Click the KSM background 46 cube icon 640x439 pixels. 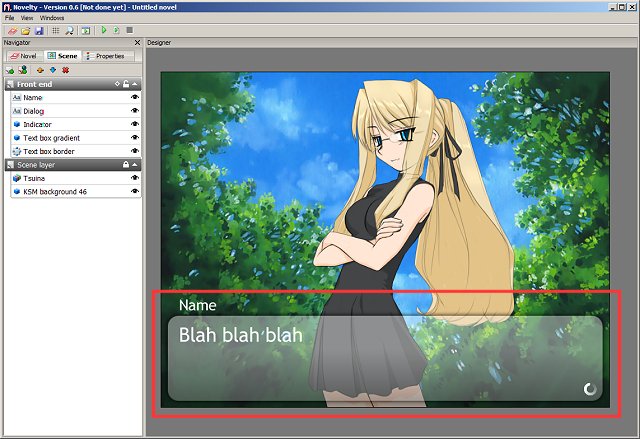pyautogui.click(x=17, y=192)
